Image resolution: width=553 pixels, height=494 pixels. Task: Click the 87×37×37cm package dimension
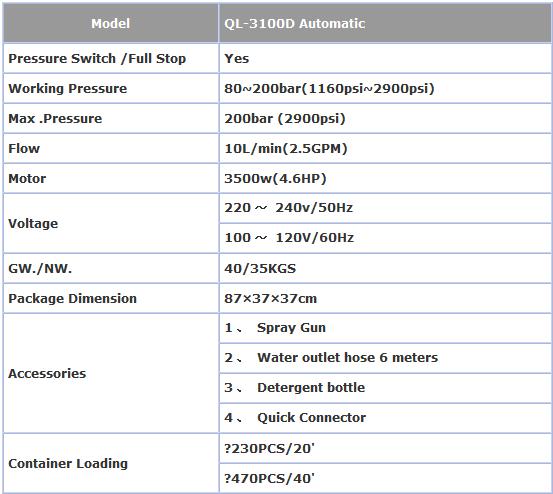(271, 299)
